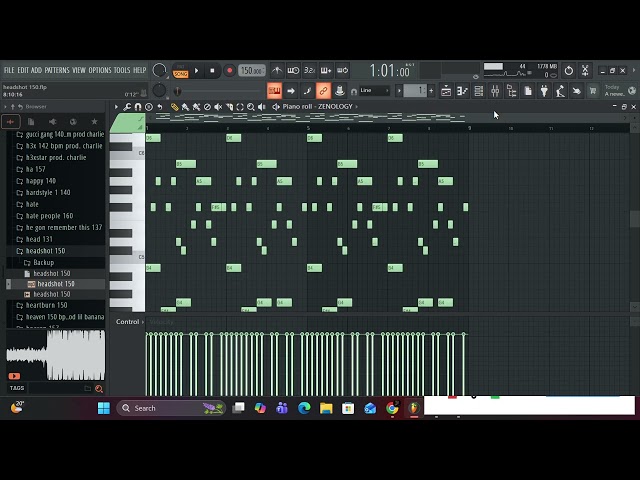Viewport: 640px width, 480px height.
Task: Open the Channel rack
Action: click(x=479, y=91)
